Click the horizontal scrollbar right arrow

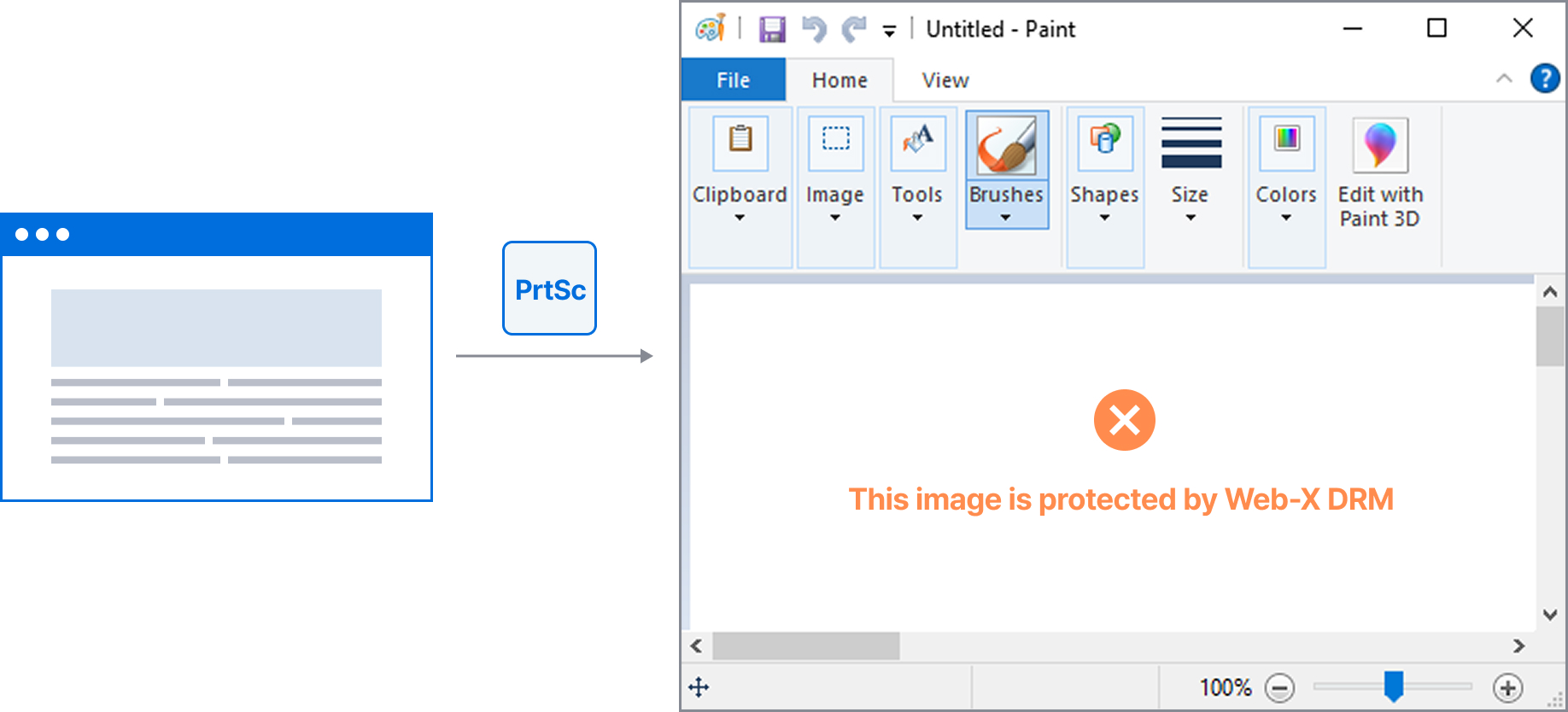pyautogui.click(x=1518, y=646)
